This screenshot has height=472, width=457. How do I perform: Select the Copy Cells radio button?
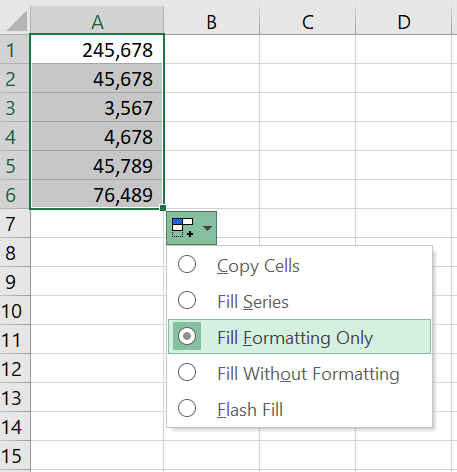pyautogui.click(x=187, y=265)
